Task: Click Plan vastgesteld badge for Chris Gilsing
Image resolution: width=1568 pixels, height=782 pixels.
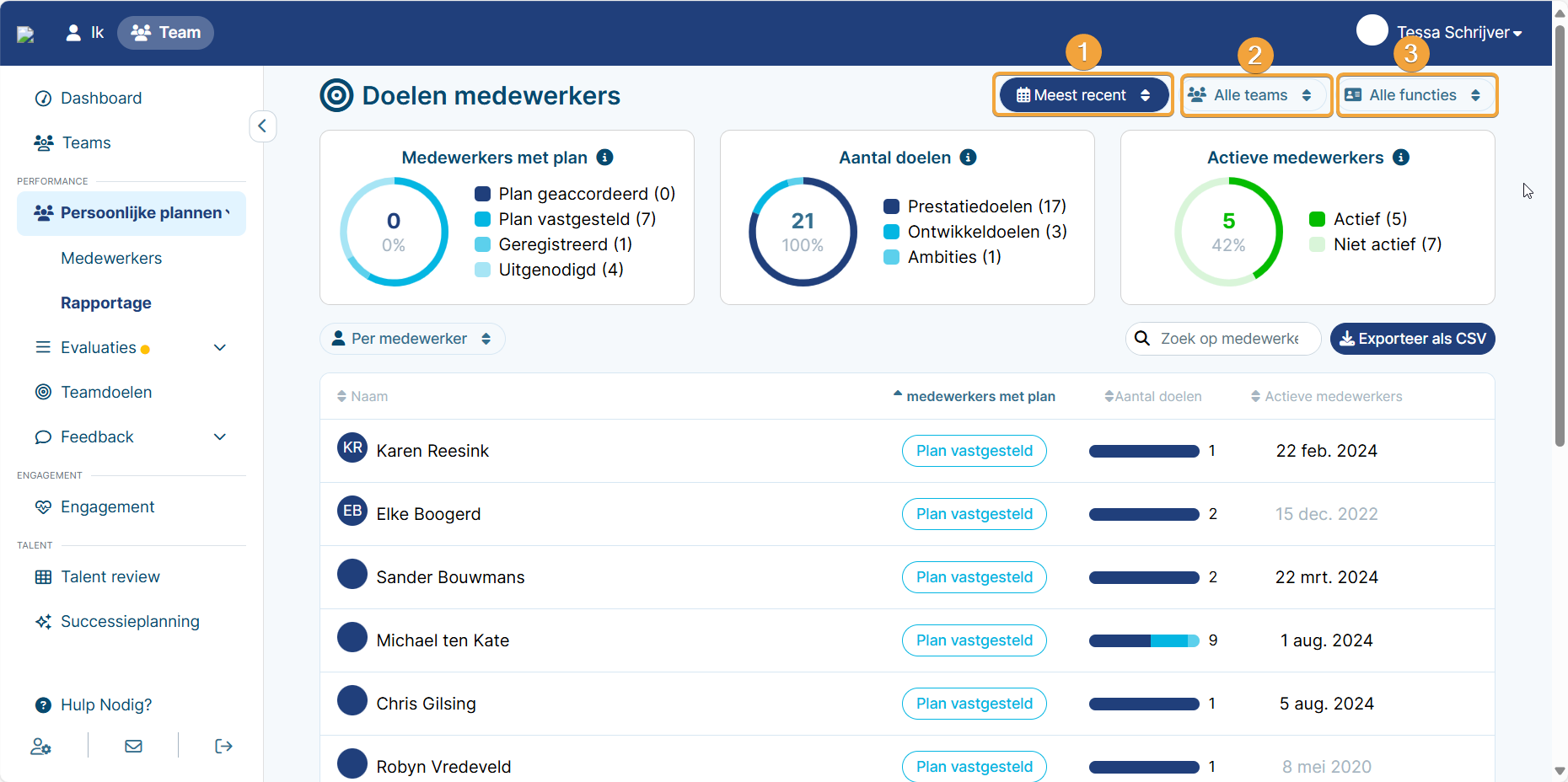Action: (975, 704)
